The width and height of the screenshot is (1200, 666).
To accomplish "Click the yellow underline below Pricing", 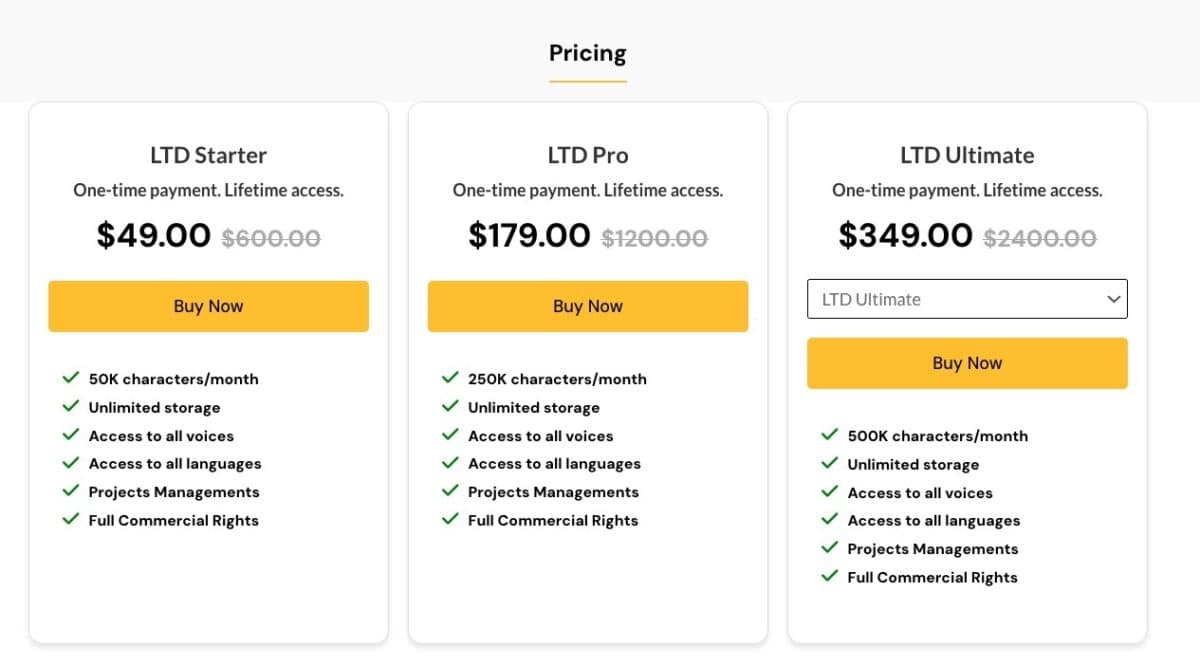I will (x=587, y=78).
